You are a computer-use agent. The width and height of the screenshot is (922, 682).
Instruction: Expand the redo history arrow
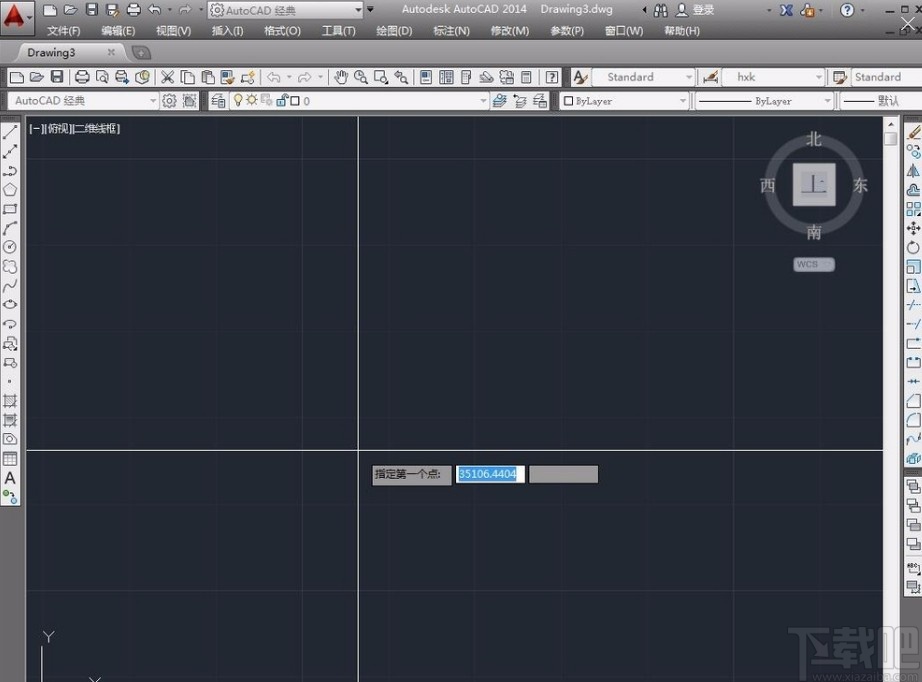[x=320, y=77]
